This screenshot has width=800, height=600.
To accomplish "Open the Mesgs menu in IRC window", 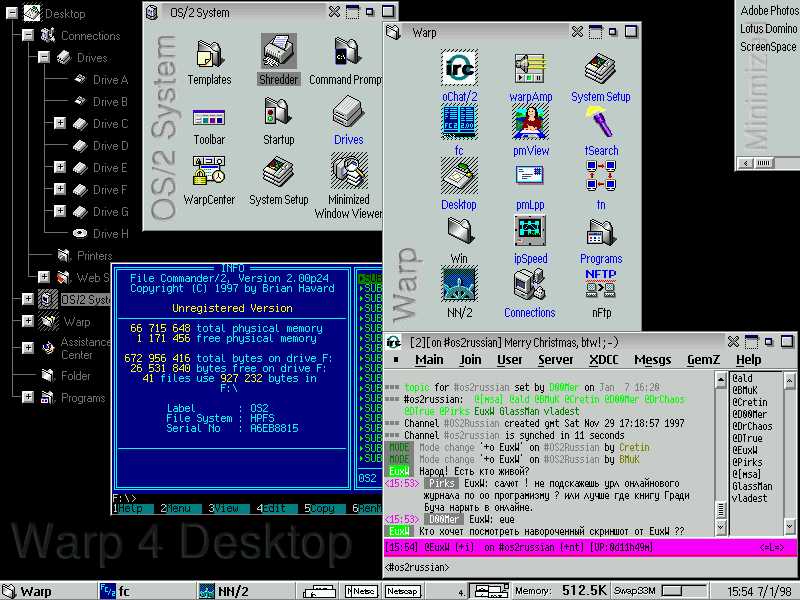I will (653, 360).
